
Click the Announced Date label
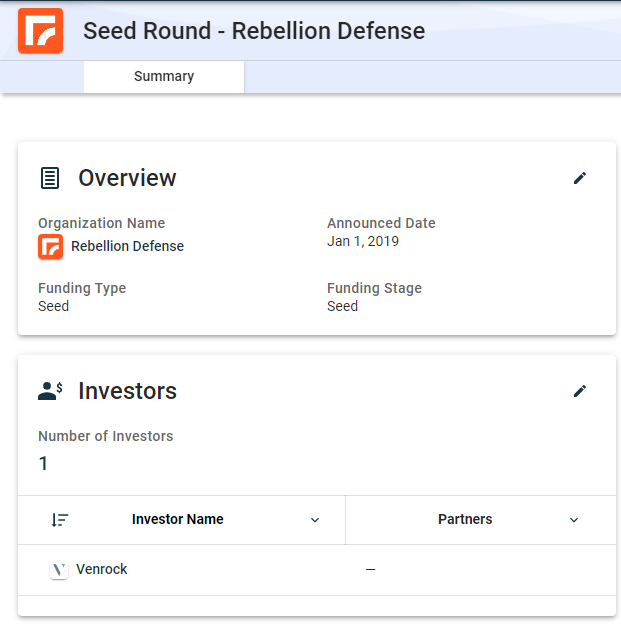381,223
